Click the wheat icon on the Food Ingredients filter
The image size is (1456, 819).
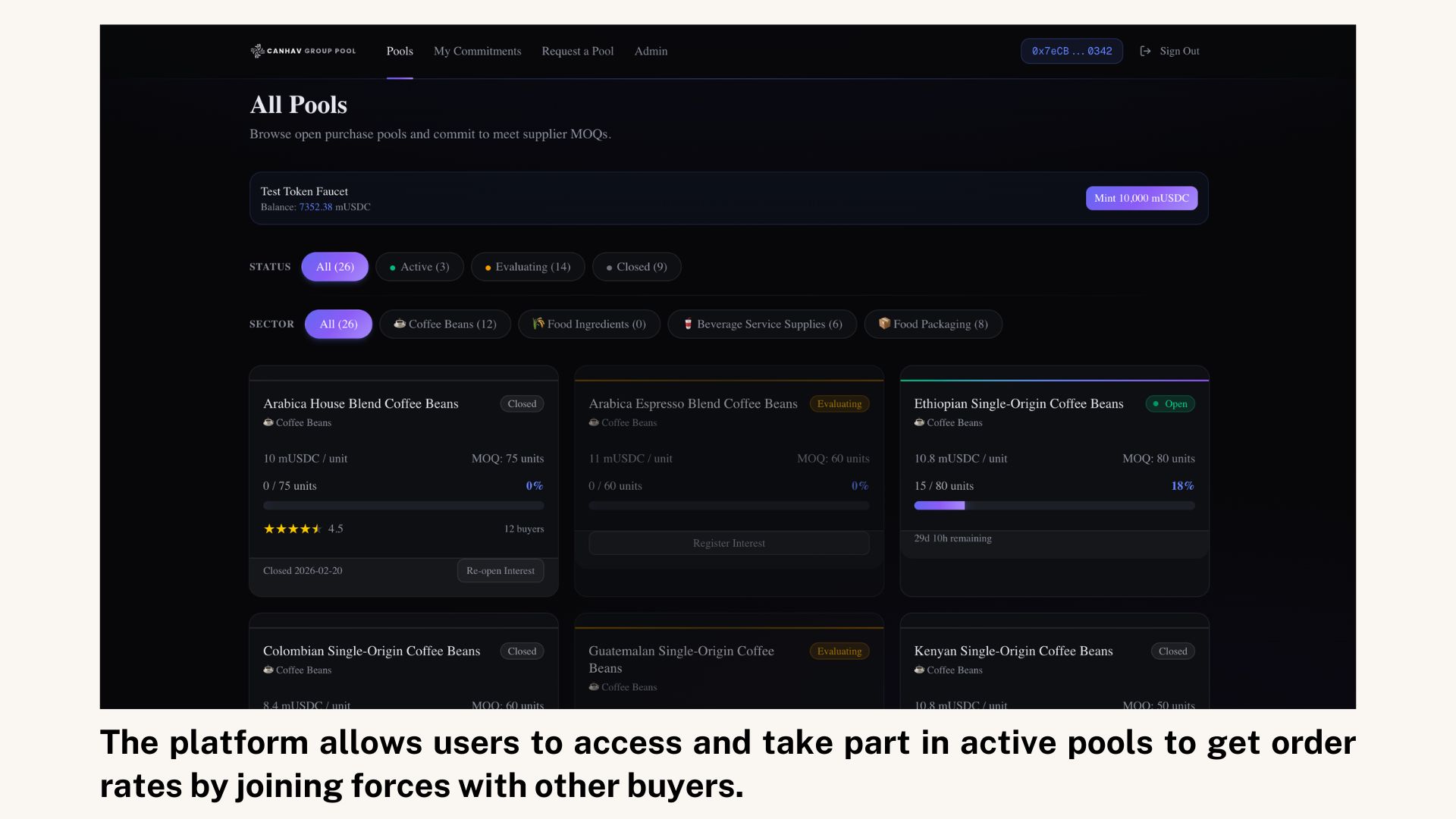(x=538, y=324)
